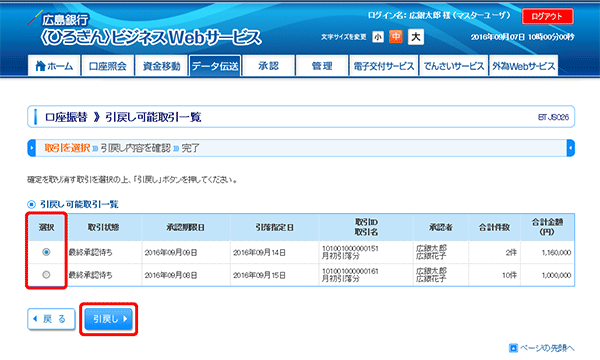Click screen ID BTJS026 text

[x=553, y=117]
